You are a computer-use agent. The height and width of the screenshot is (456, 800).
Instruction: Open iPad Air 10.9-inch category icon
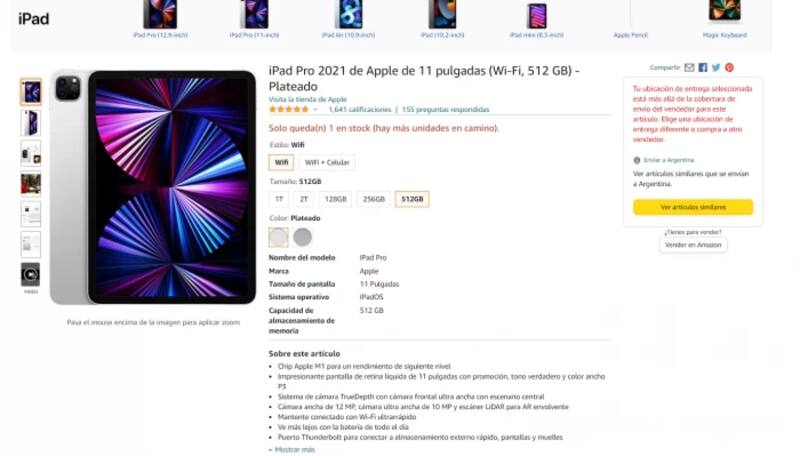348,14
